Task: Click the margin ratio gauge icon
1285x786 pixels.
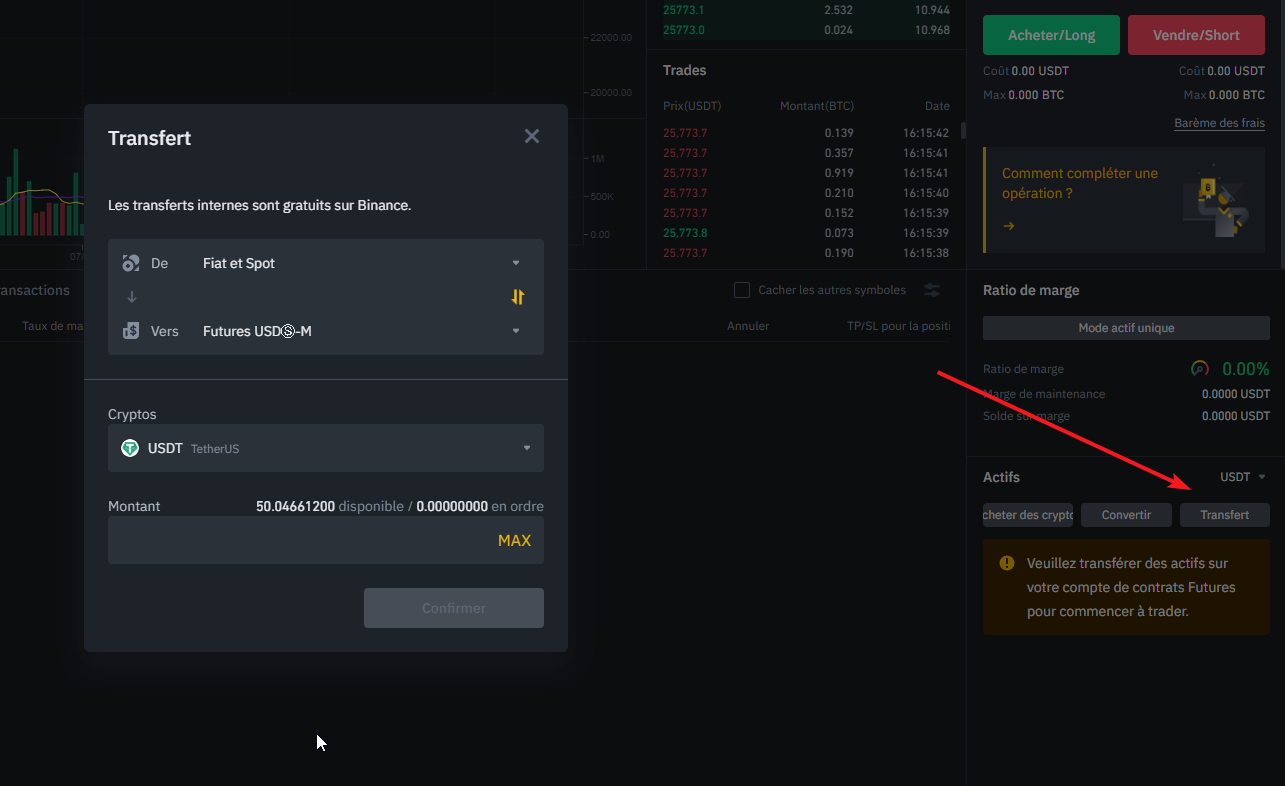Action: 1200,369
